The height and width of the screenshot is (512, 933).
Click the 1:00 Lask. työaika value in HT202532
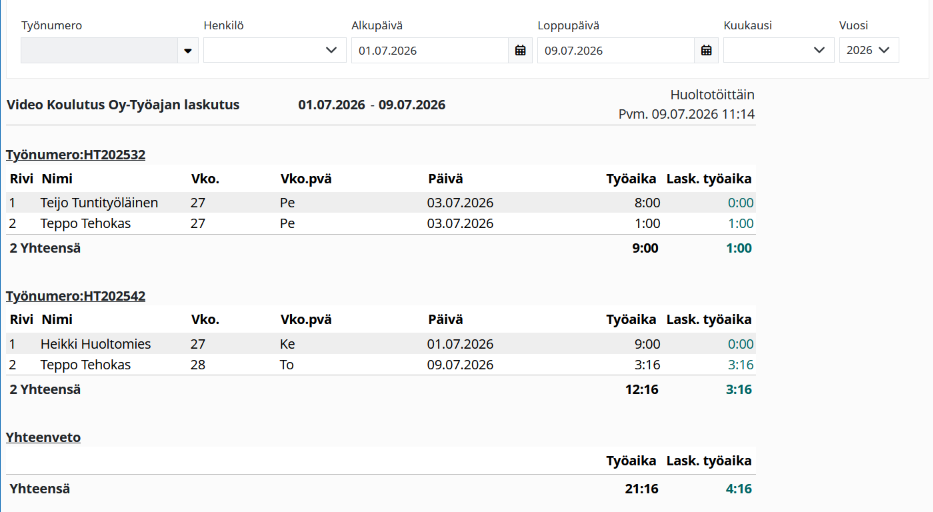click(741, 223)
